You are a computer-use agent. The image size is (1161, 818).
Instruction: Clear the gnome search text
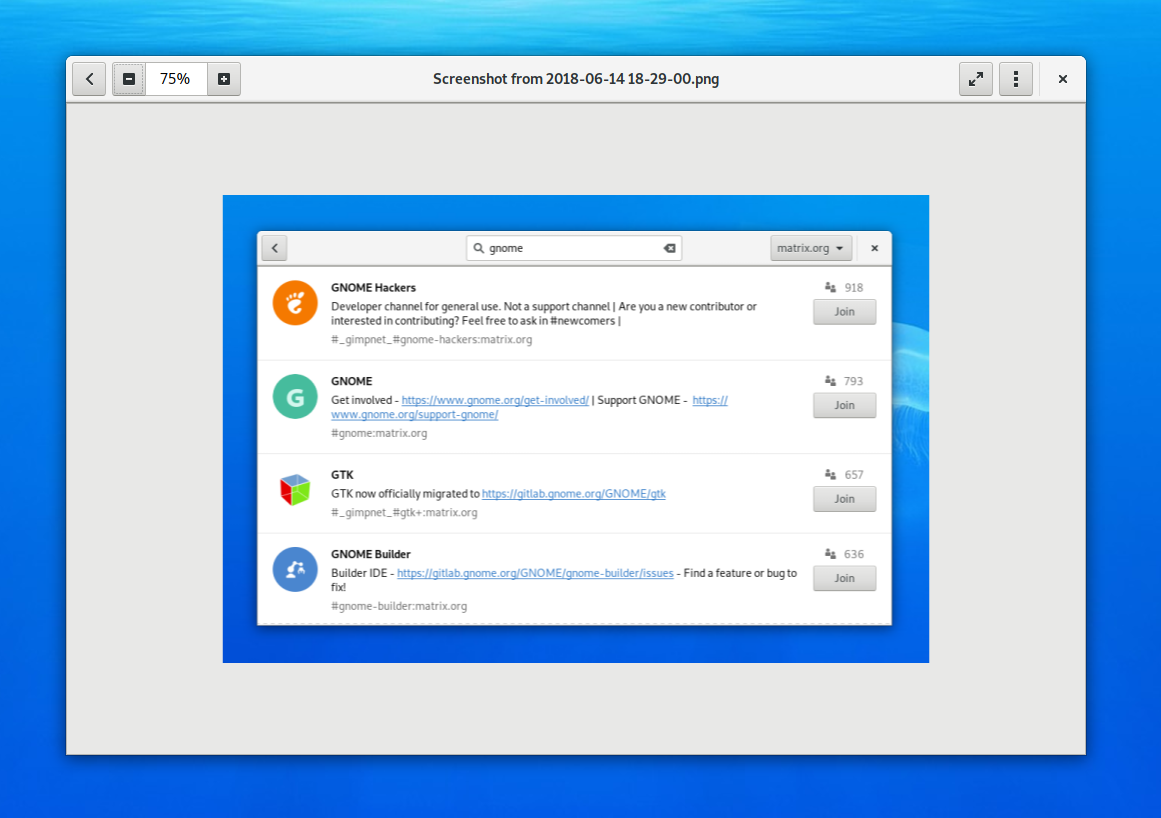pos(669,248)
